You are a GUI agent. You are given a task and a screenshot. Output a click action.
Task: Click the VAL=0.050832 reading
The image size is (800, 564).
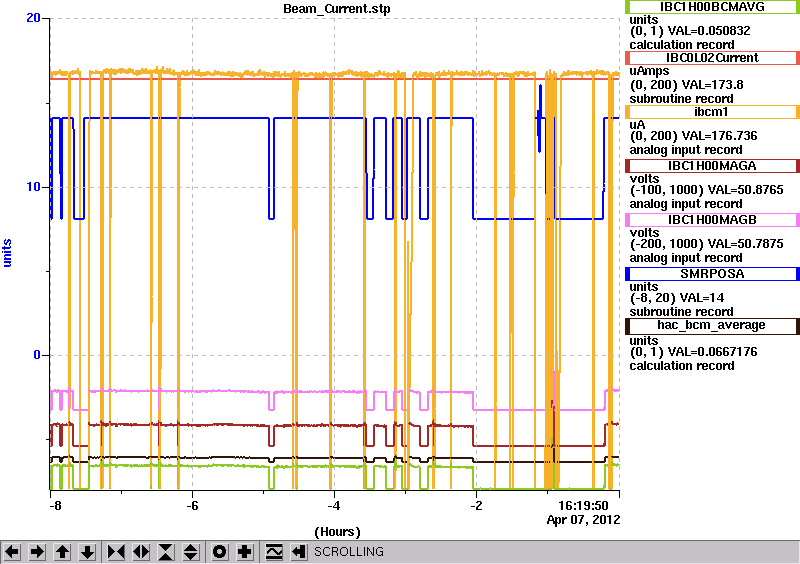[x=709, y=31]
